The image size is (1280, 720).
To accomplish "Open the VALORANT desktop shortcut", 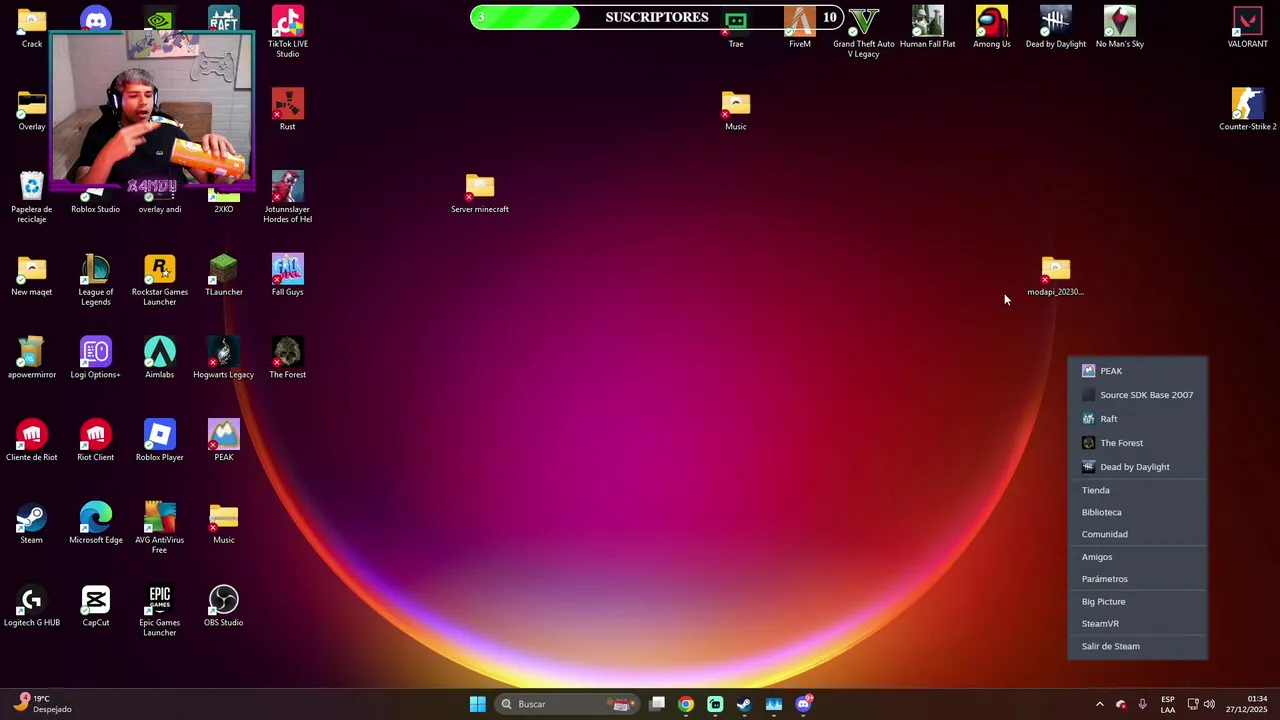I will [1248, 27].
